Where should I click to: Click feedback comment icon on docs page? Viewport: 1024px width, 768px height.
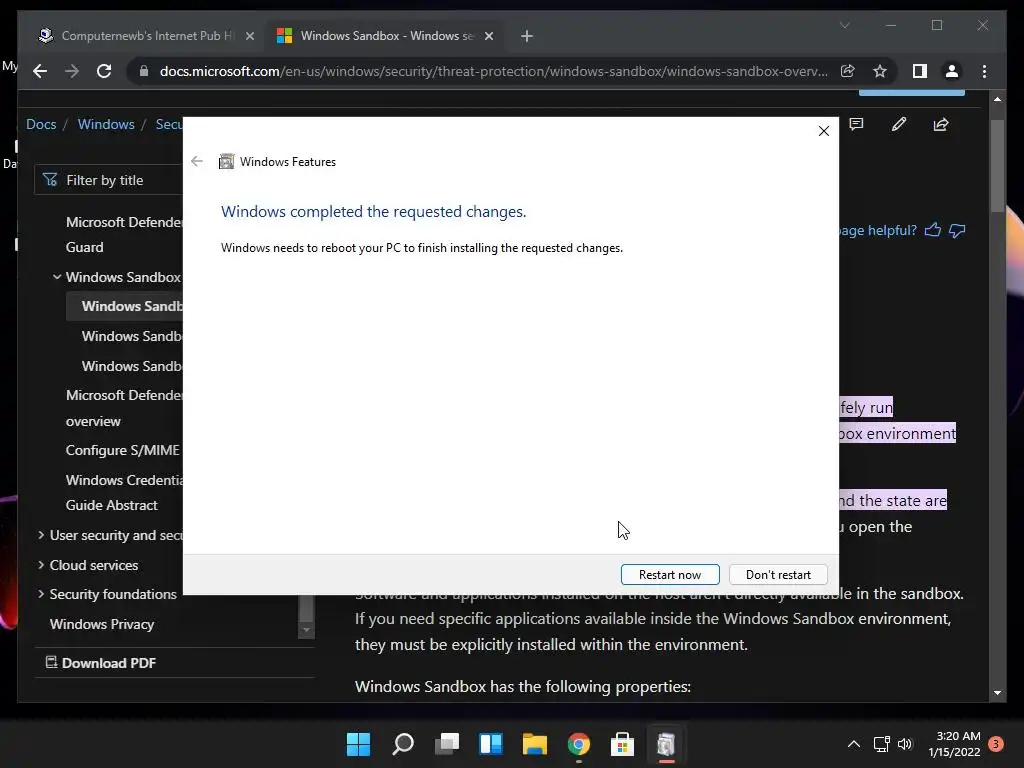tap(856, 124)
